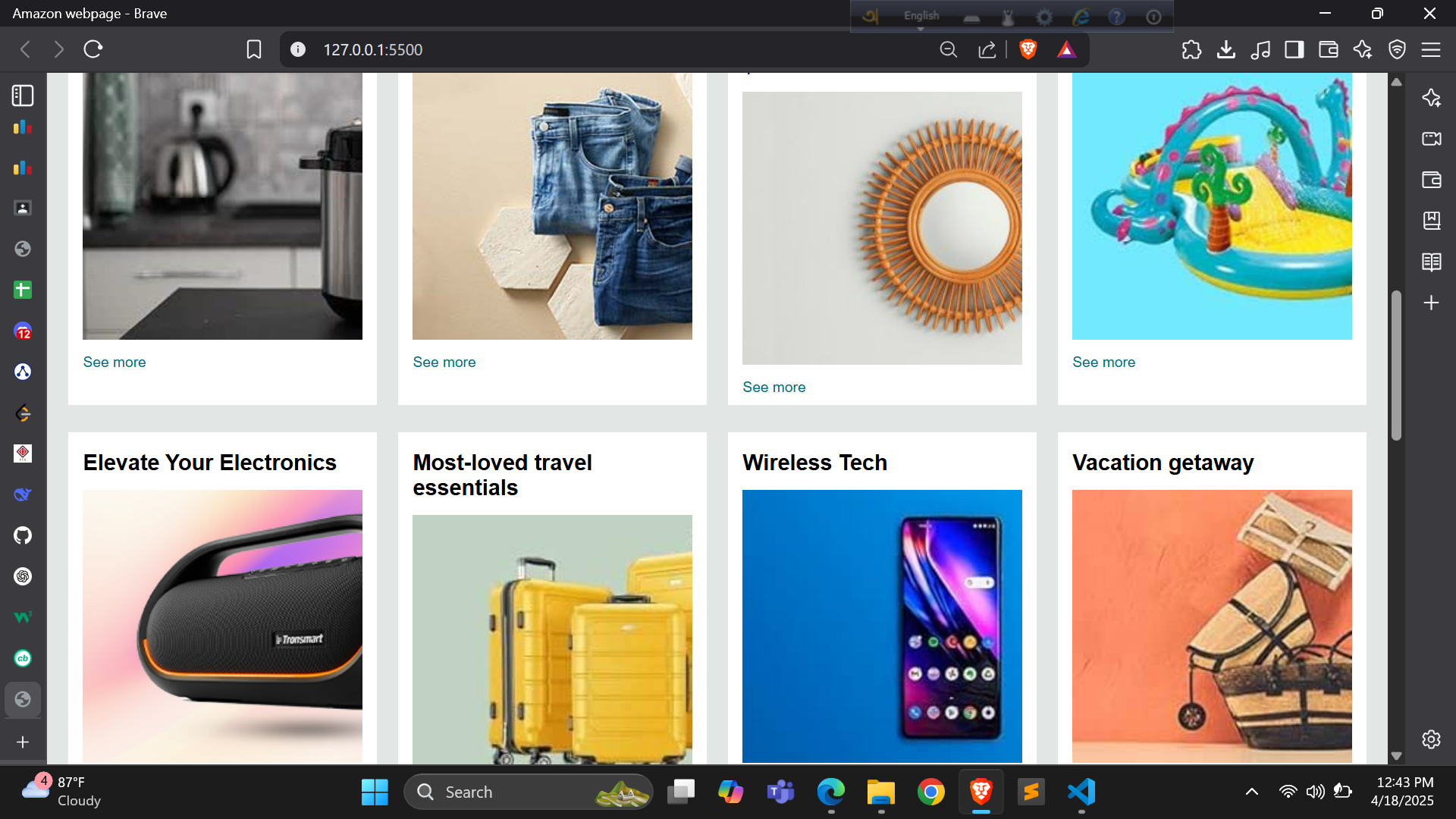Click See more under the jeans image
The width and height of the screenshot is (1456, 819).
click(x=444, y=362)
